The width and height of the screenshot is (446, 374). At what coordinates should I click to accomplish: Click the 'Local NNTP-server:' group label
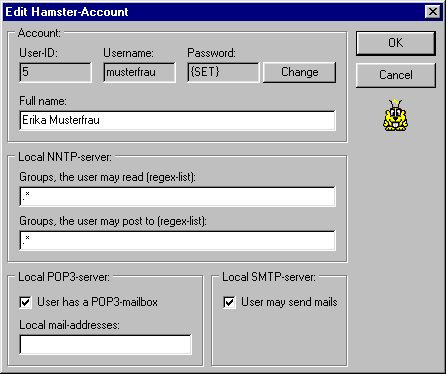tap(65, 157)
